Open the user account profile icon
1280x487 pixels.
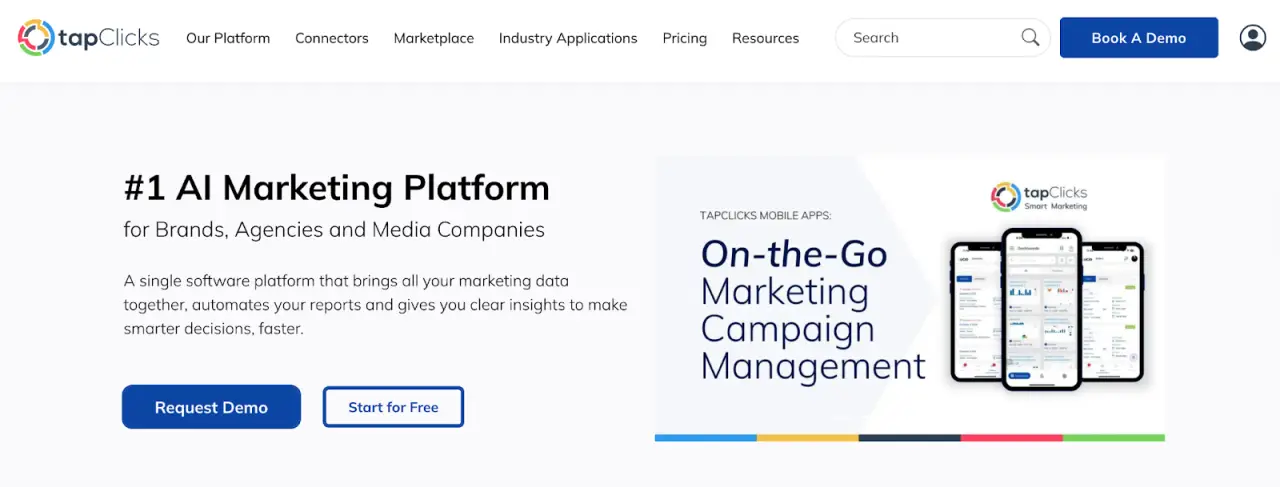tap(1252, 38)
